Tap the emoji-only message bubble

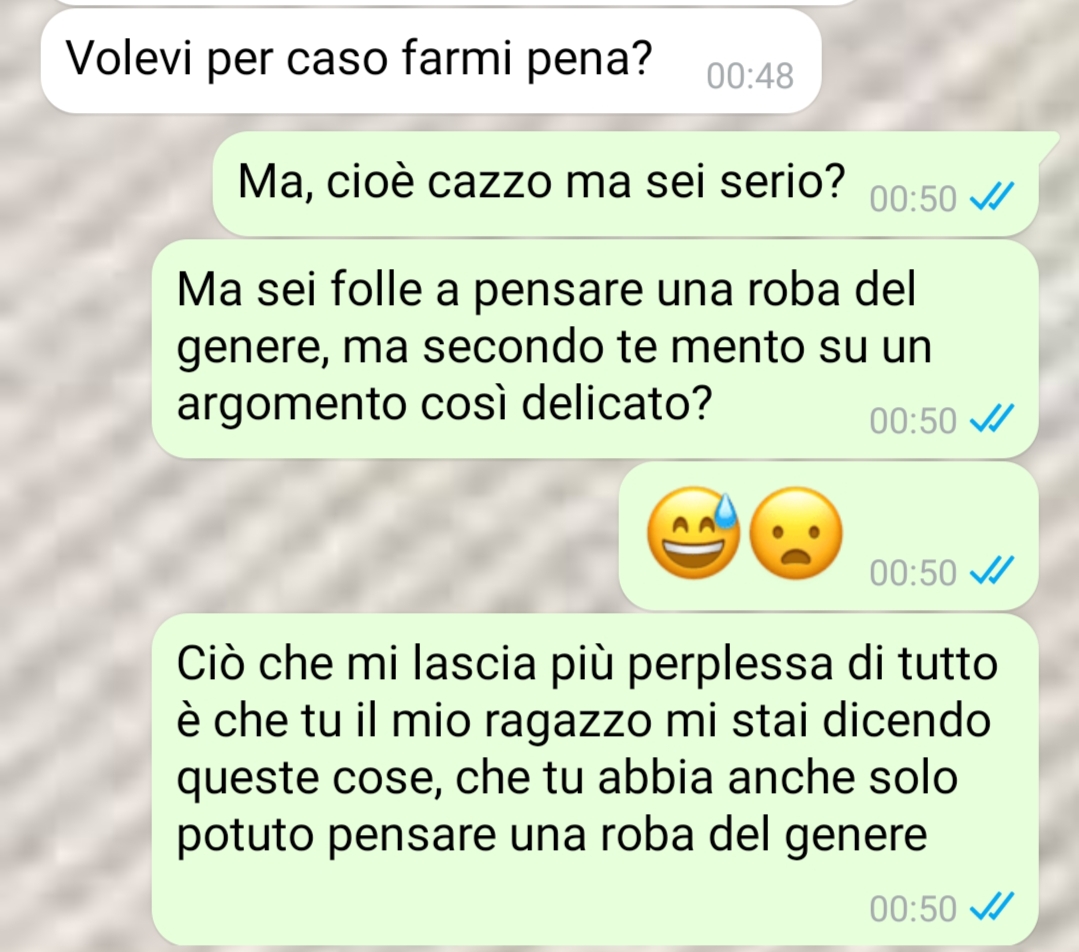(x=829, y=536)
